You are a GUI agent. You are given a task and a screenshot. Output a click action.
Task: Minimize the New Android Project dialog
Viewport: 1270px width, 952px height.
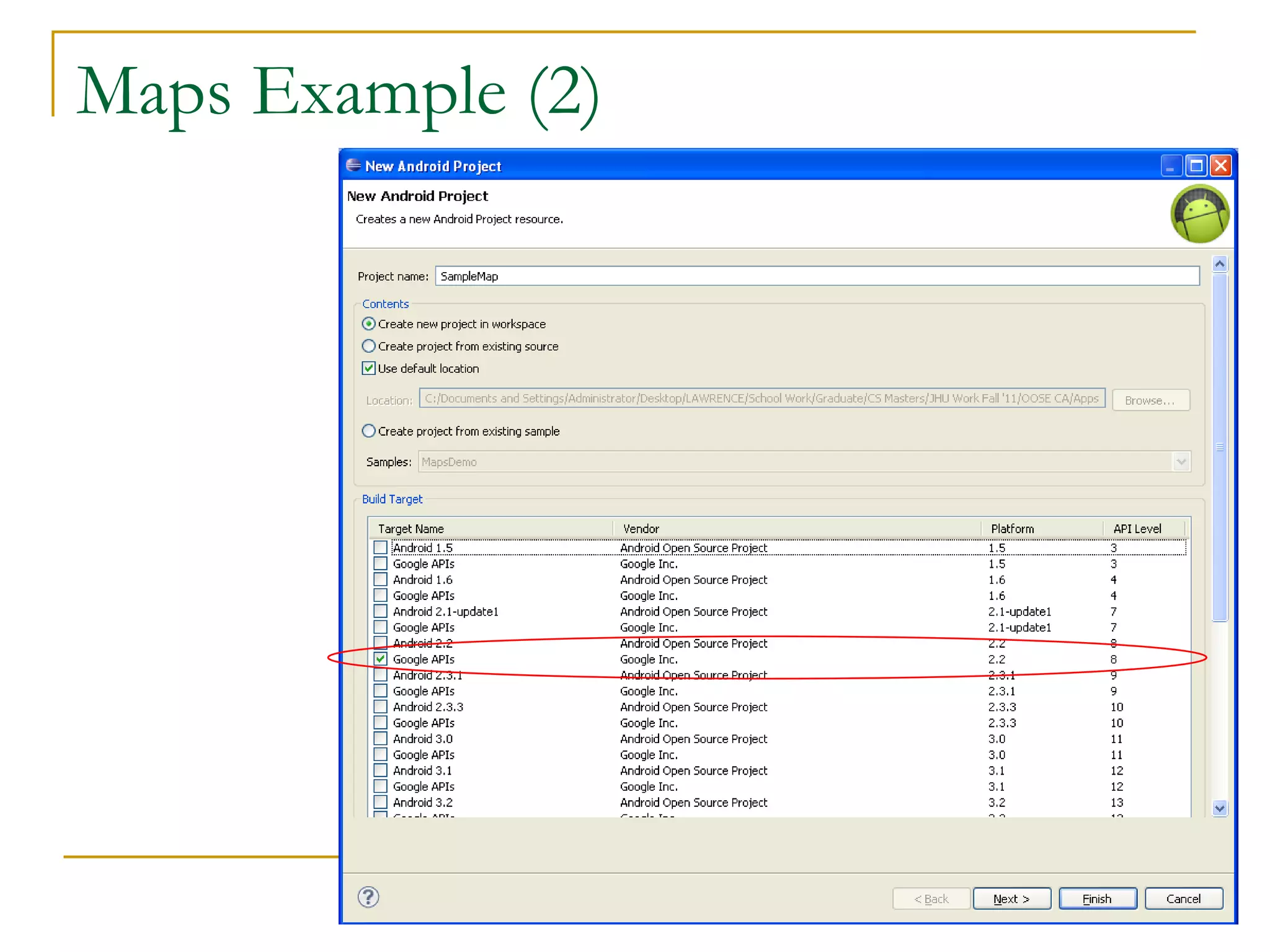[x=1171, y=165]
